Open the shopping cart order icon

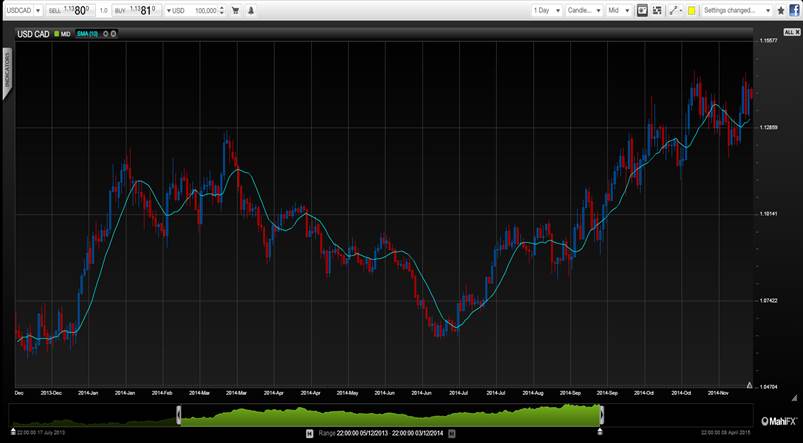click(x=236, y=10)
